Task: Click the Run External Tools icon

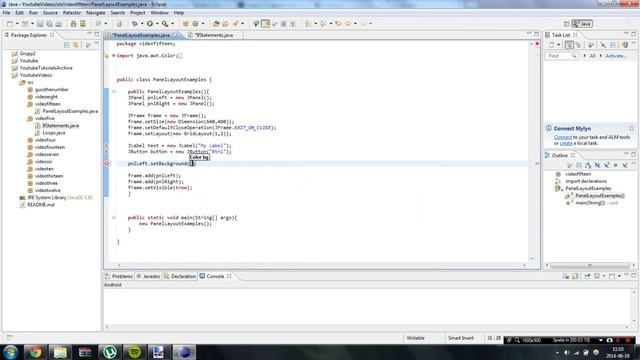Action: tap(164, 24)
